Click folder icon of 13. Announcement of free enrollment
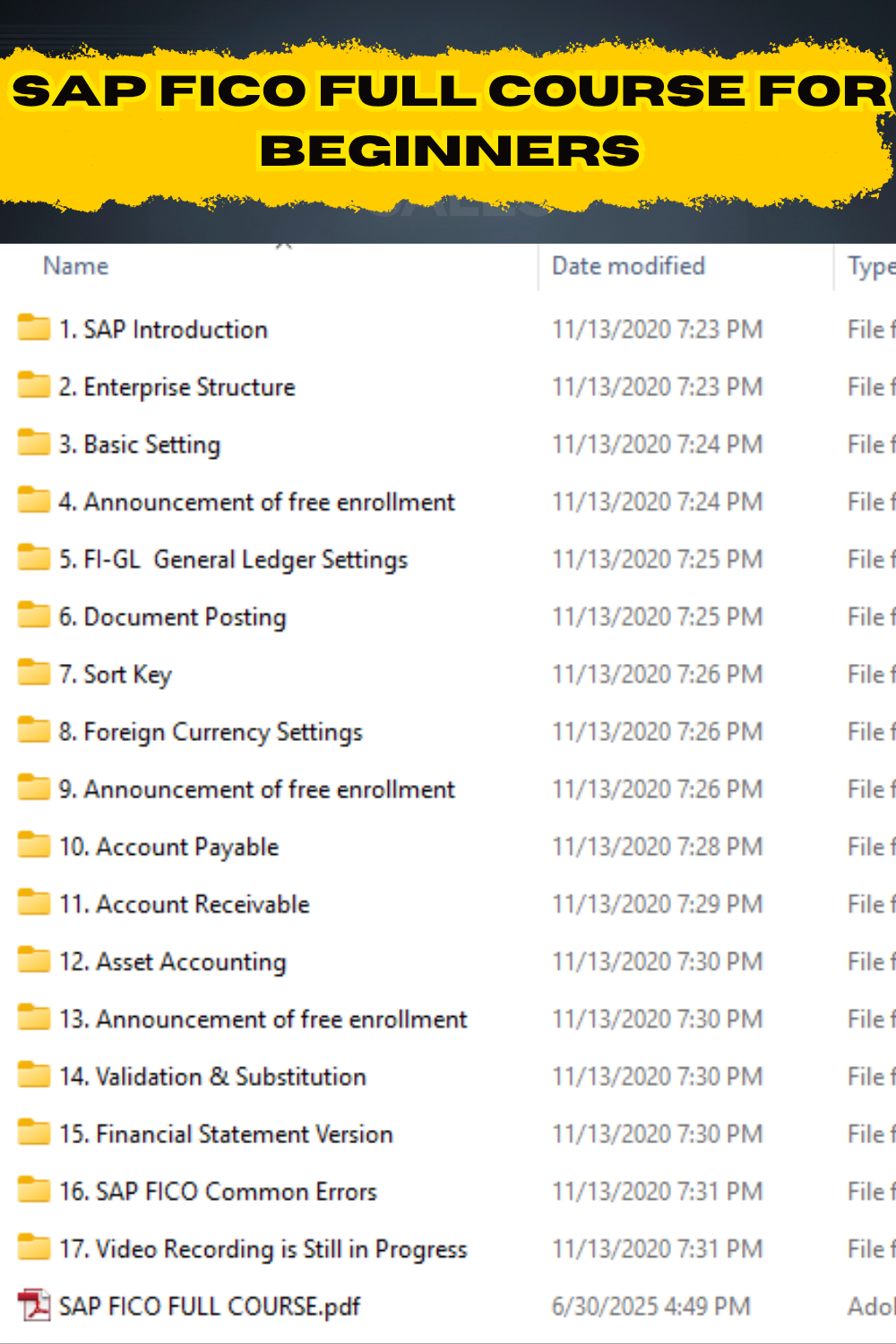896x1344 pixels. (x=34, y=1017)
